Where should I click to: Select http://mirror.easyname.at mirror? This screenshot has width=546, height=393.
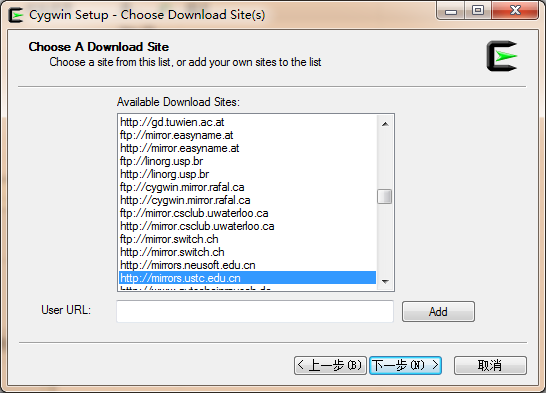pos(248,148)
